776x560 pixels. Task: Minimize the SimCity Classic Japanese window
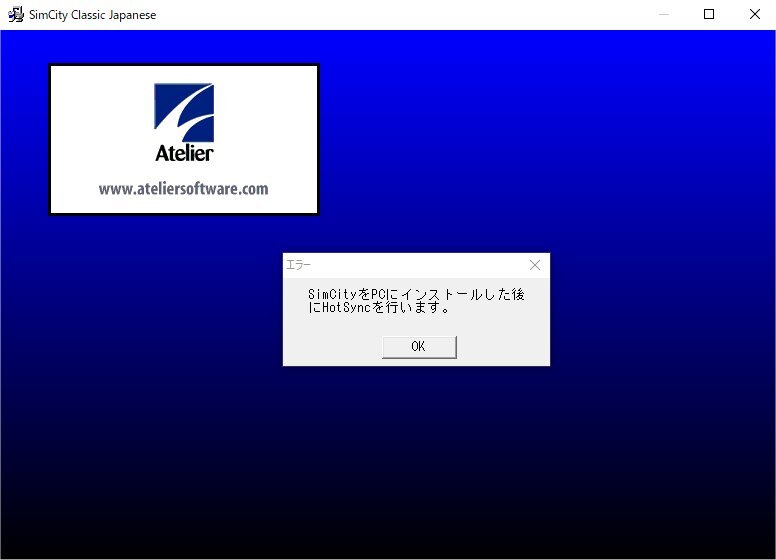[x=664, y=14]
